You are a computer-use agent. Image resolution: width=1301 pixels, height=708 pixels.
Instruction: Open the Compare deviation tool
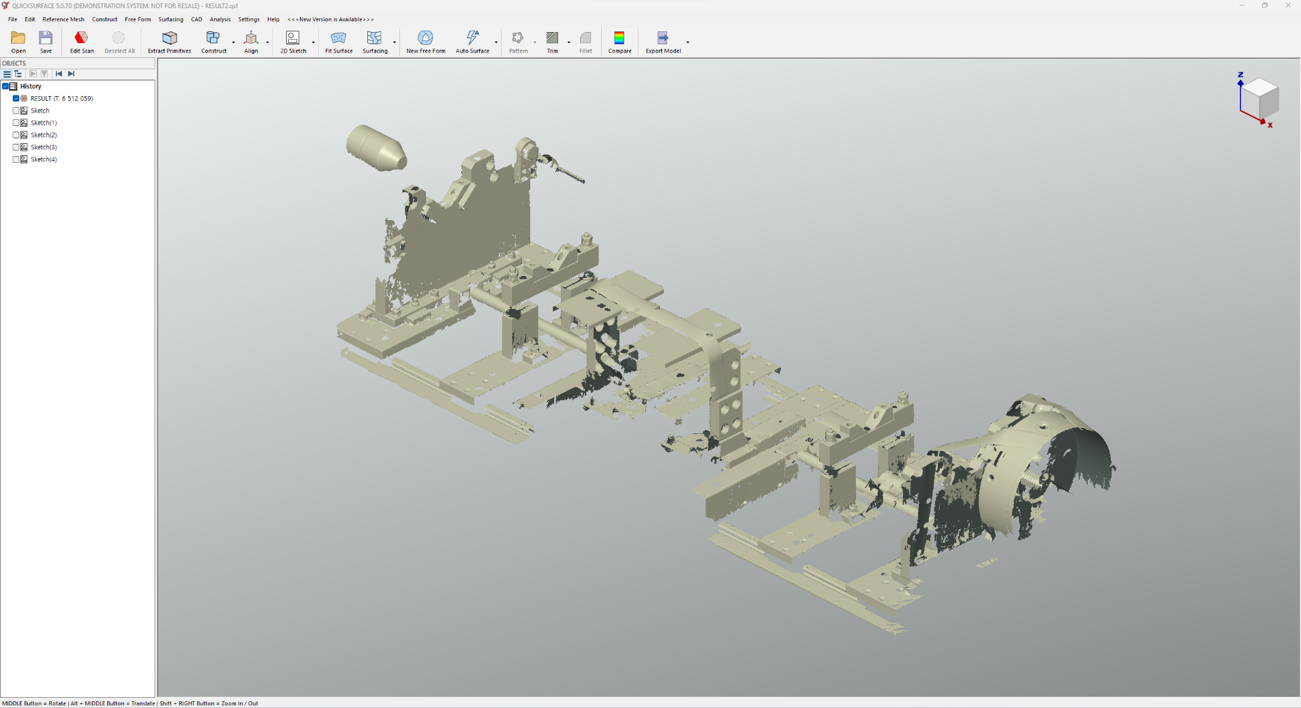pos(619,41)
